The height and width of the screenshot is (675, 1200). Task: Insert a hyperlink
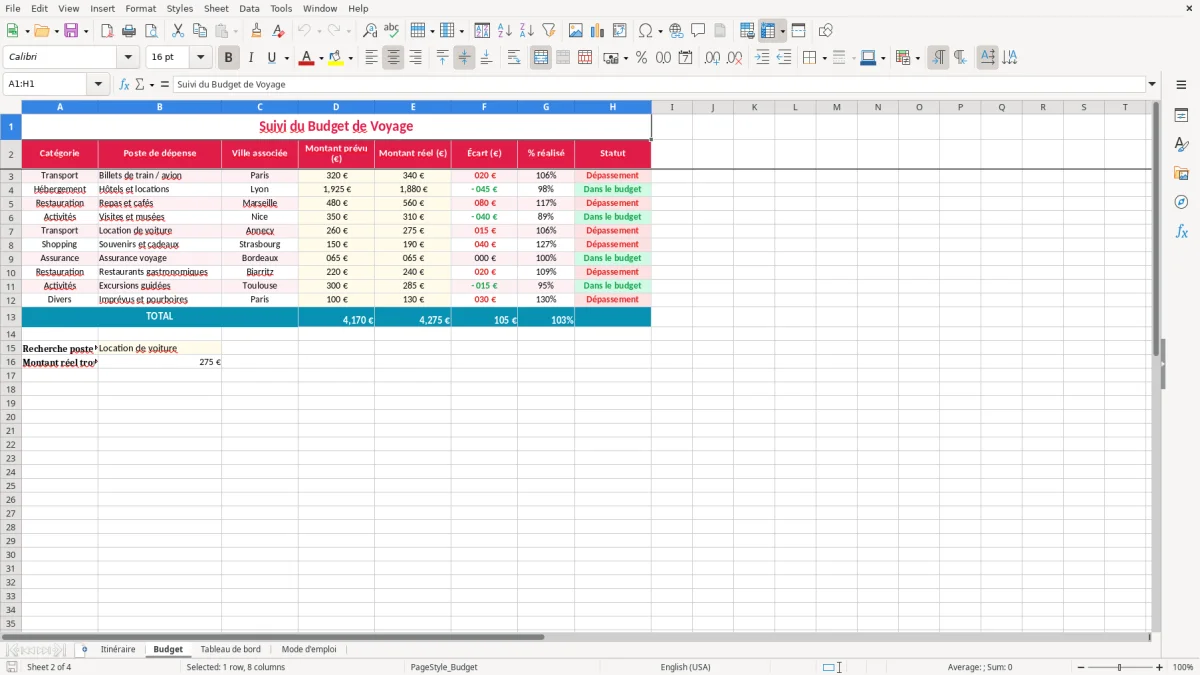(676, 31)
